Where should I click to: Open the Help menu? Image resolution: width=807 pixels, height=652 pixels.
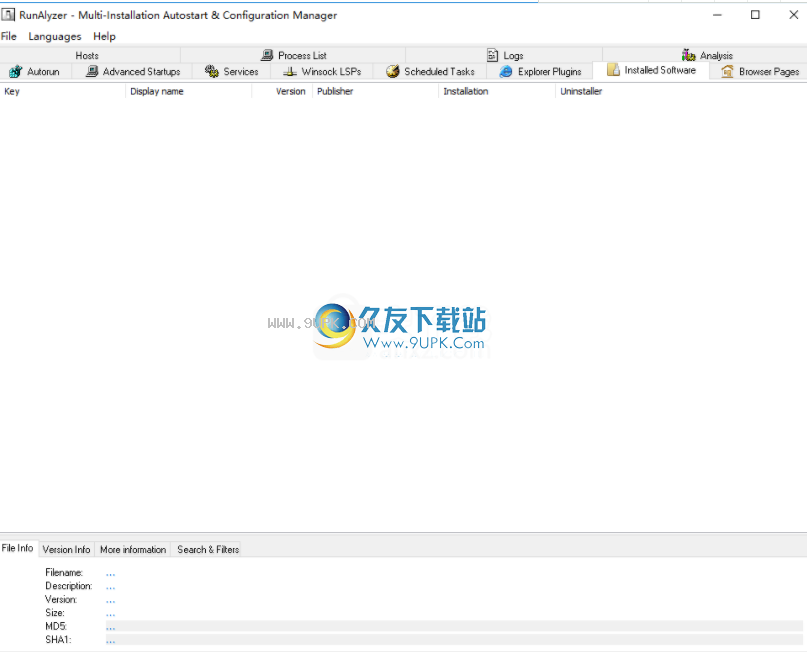pyautogui.click(x=104, y=37)
